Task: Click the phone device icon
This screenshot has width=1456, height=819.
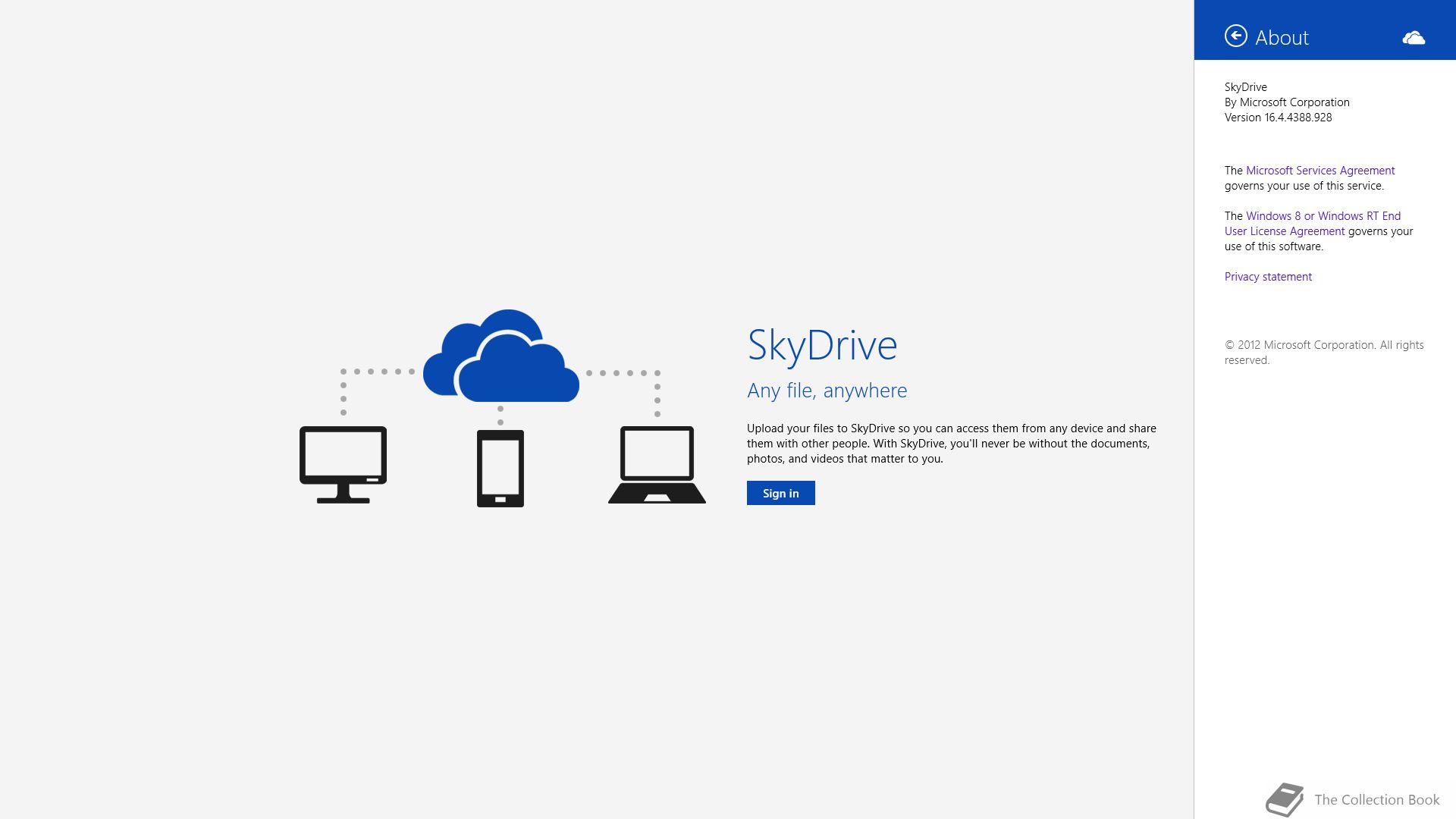Action: 500,469
